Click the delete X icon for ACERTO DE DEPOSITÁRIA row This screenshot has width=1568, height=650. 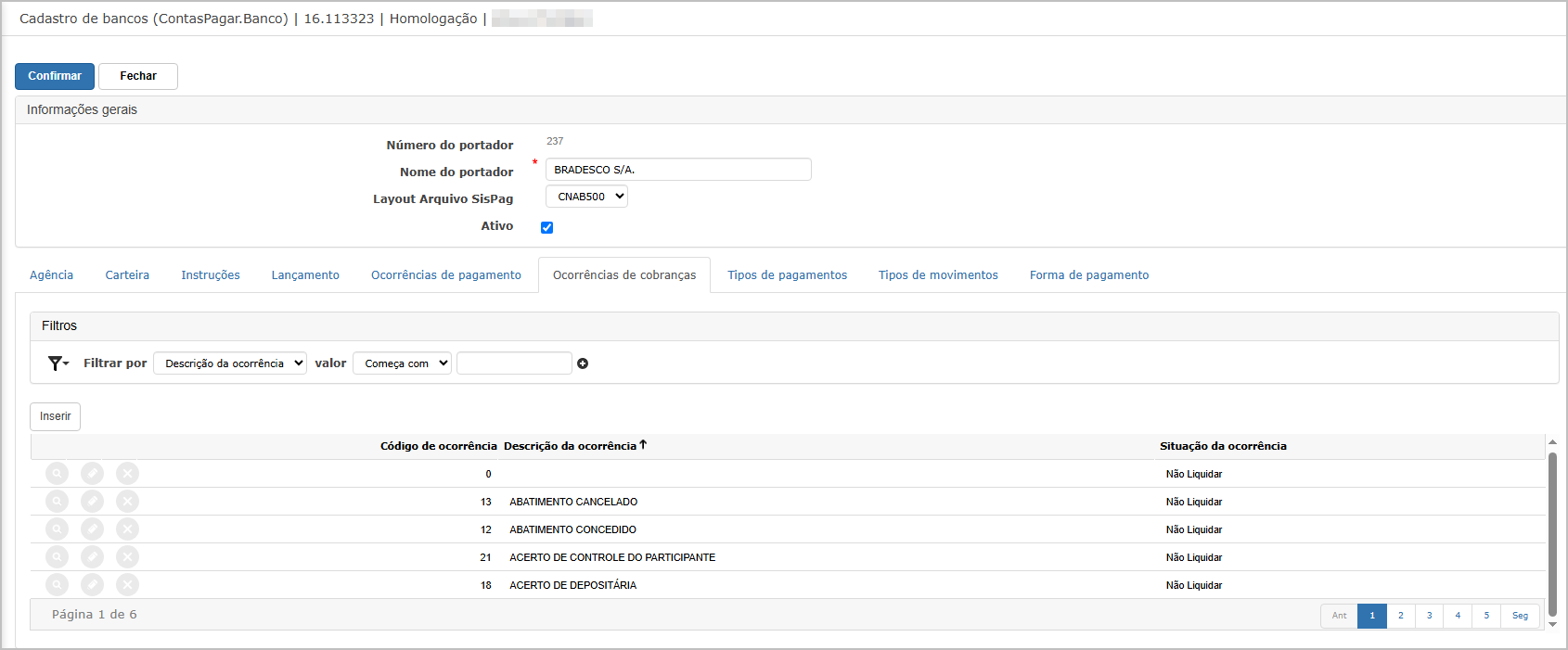click(127, 585)
